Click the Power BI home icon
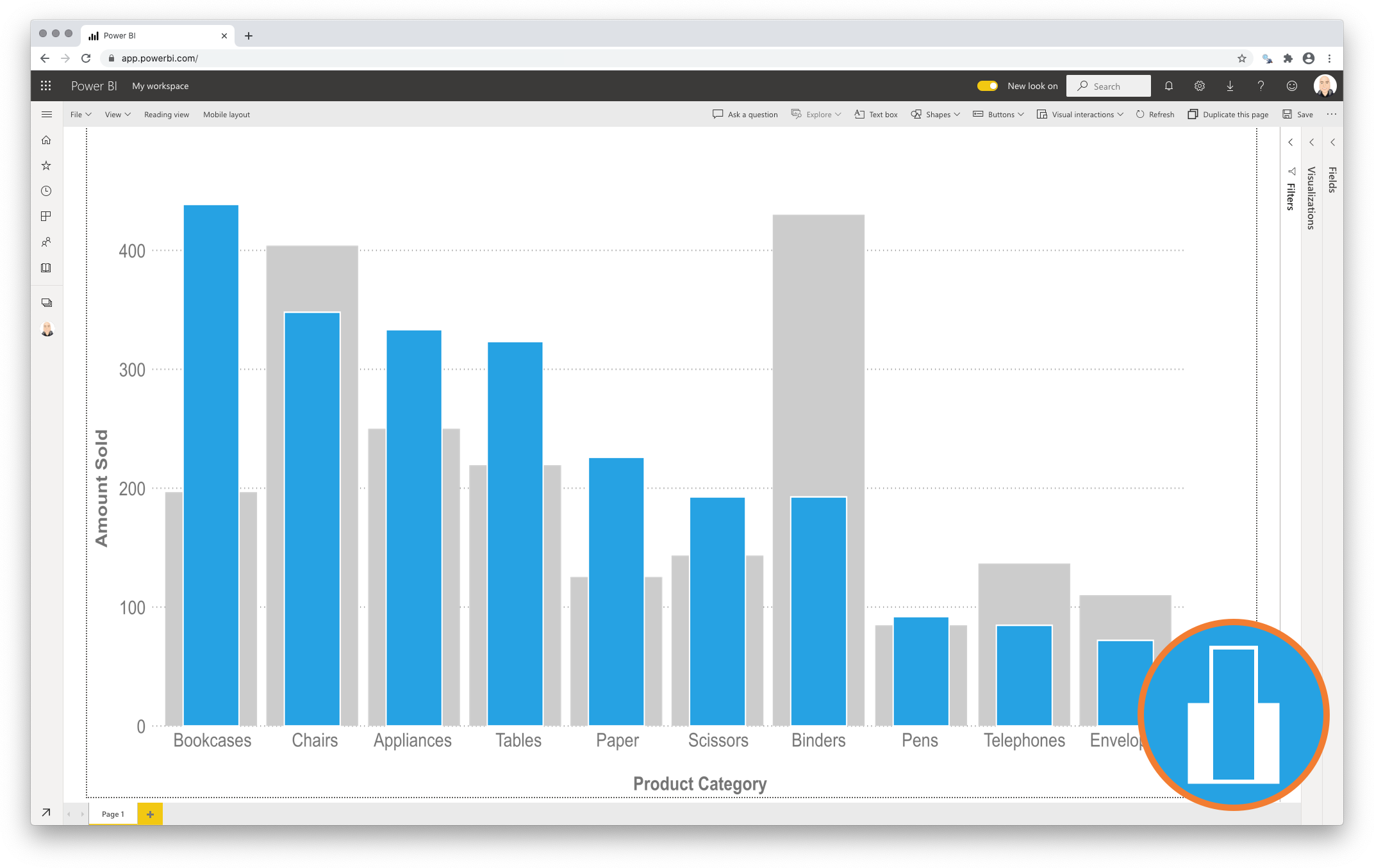The width and height of the screenshot is (1374, 868). [x=47, y=141]
